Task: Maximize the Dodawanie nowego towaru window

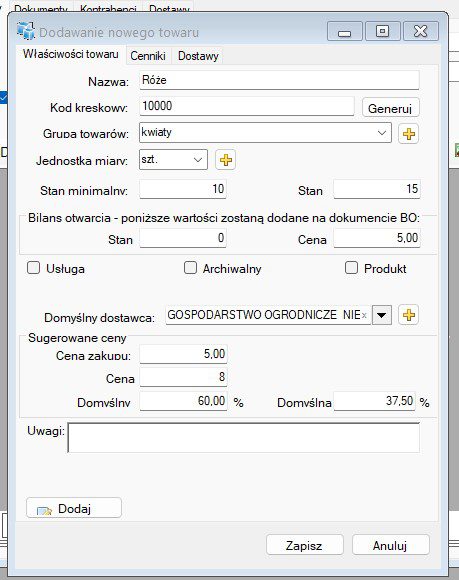Action: [382, 31]
